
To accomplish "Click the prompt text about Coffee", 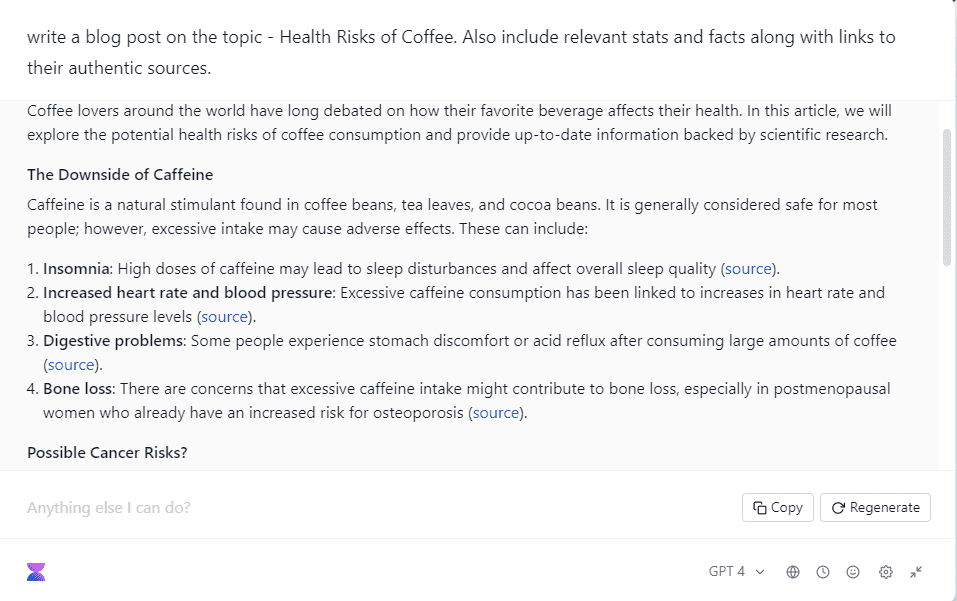I will pyautogui.click(x=461, y=52).
